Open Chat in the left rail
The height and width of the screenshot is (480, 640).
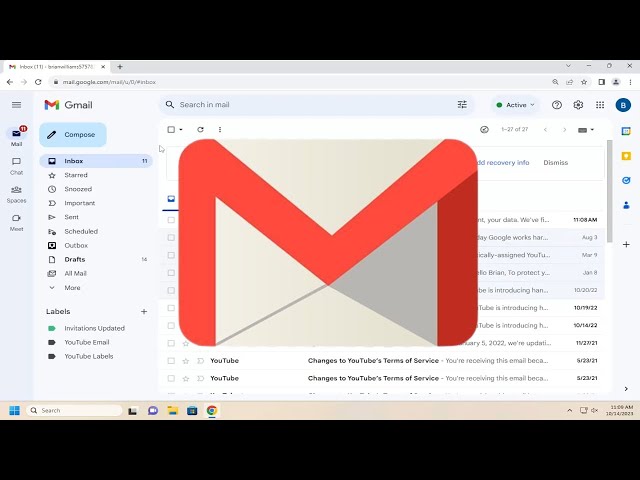(16, 166)
